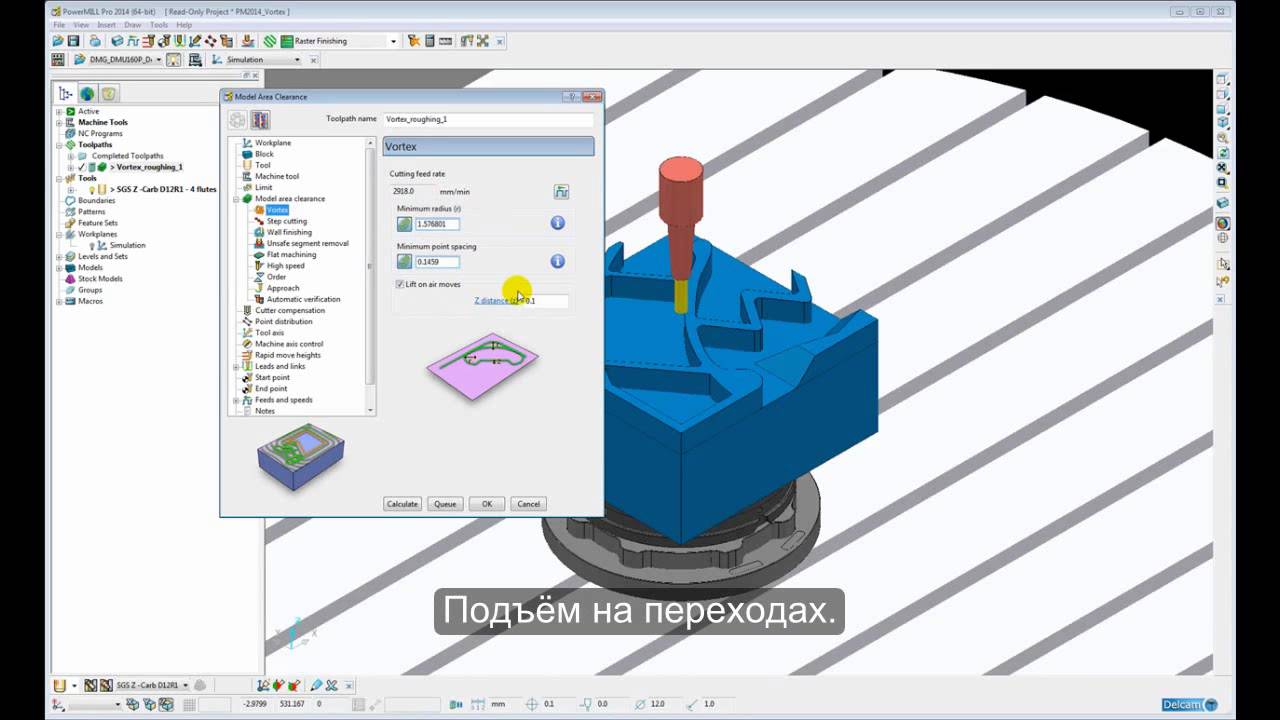Open the Simulation workplane dropdown
The width and height of the screenshot is (1280, 720).
click(297, 60)
